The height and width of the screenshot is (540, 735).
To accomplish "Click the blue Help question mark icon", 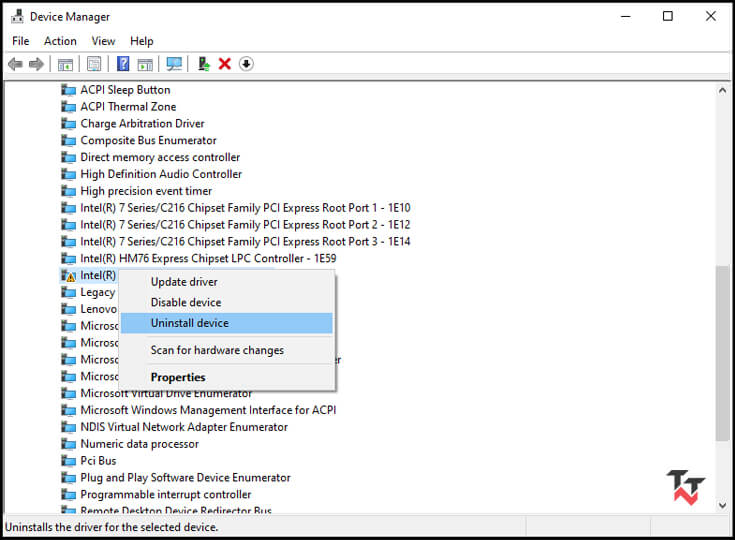I will 123,64.
